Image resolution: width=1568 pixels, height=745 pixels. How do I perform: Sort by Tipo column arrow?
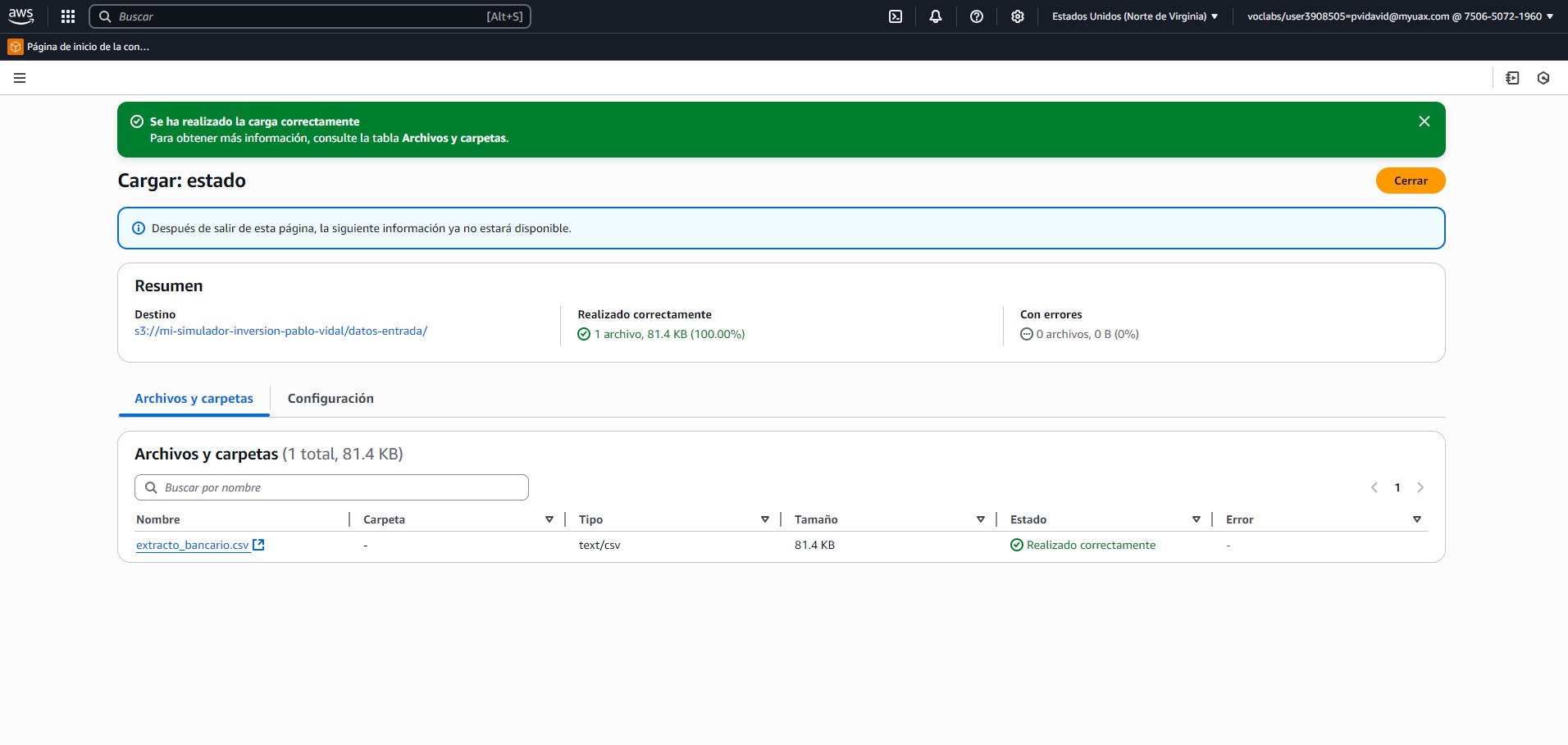click(765, 519)
